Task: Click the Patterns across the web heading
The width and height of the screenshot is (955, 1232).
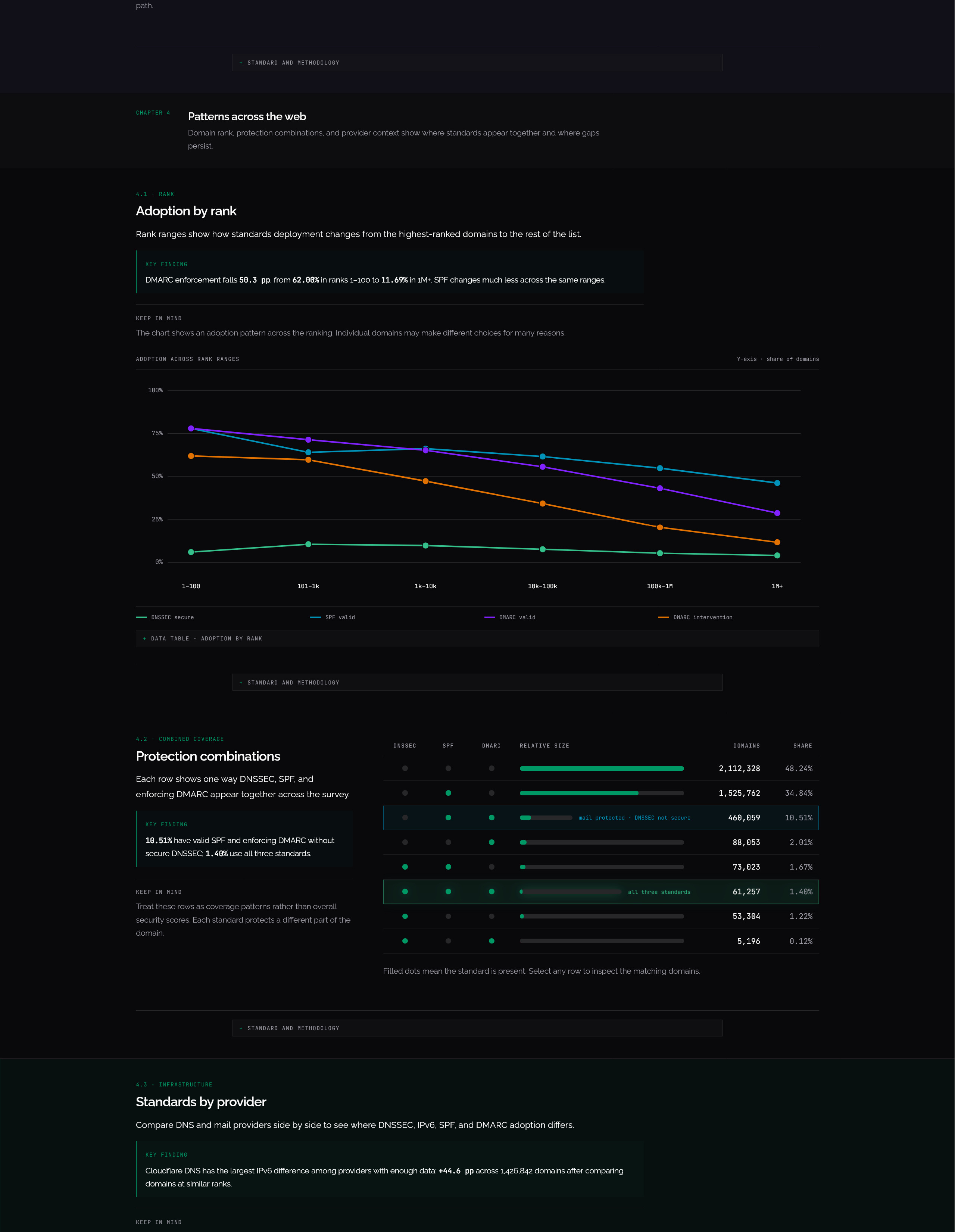Action: pos(247,117)
